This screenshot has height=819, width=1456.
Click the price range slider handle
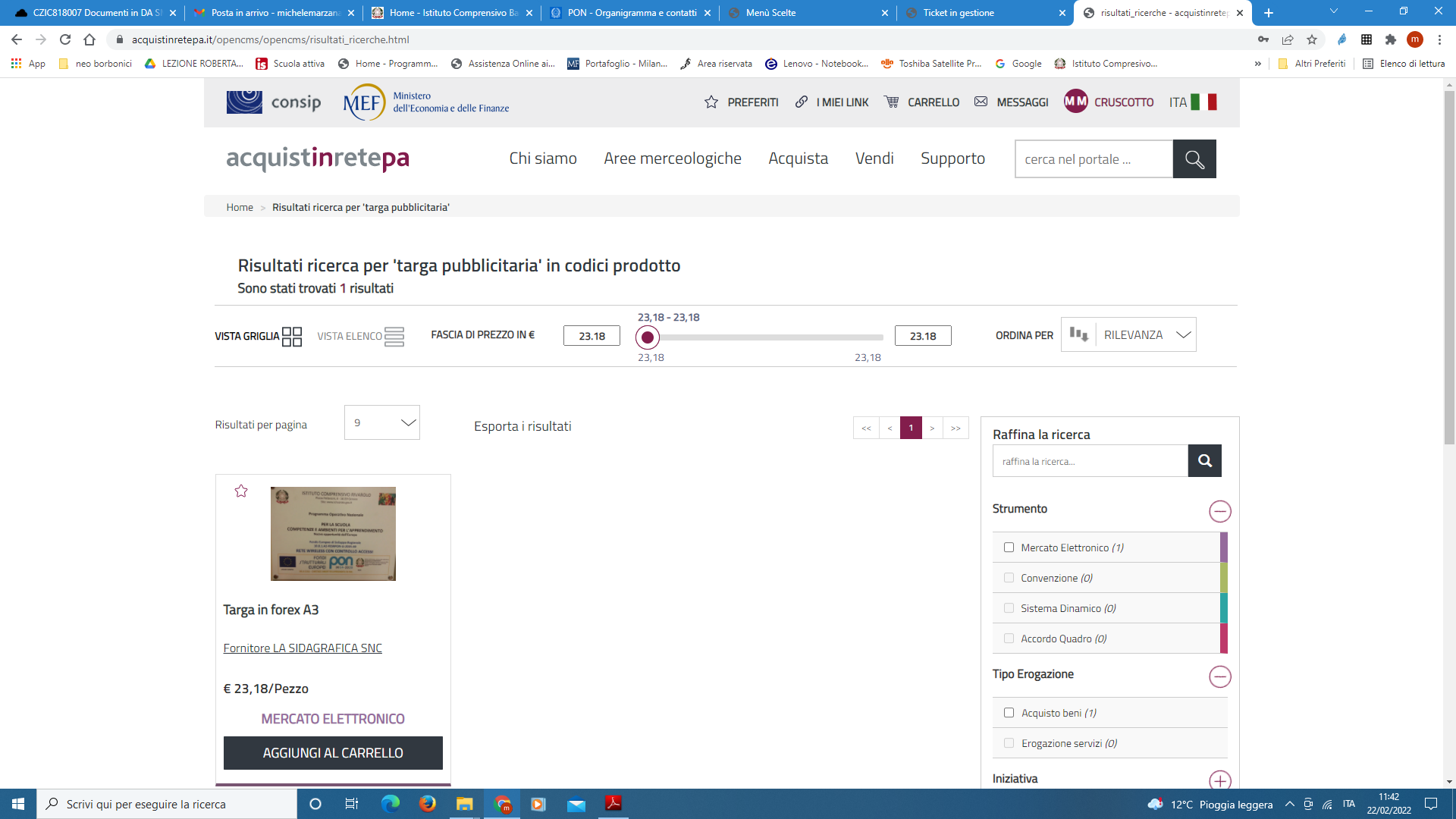648,337
